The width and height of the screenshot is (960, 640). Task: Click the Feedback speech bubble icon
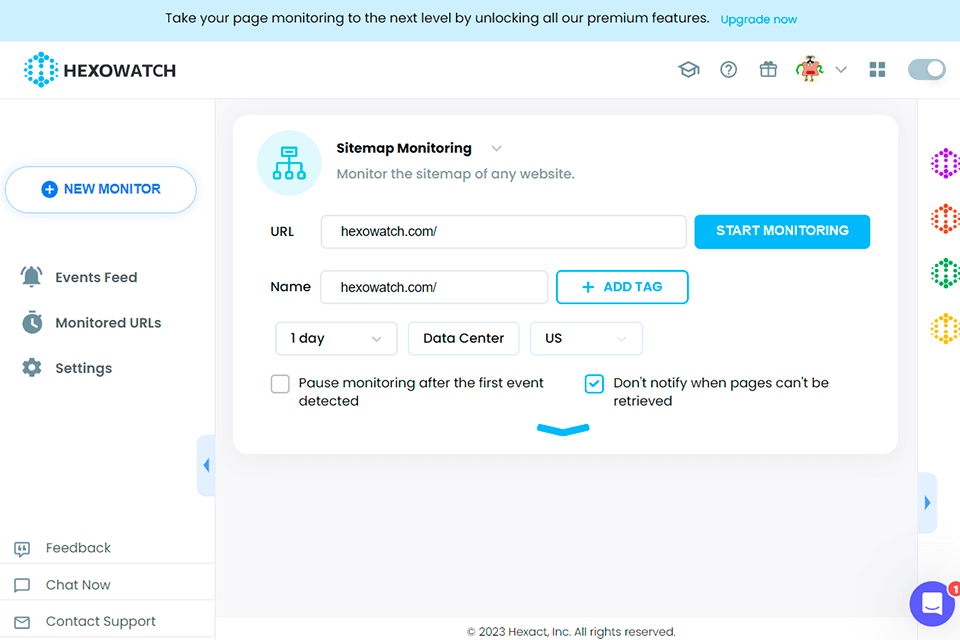click(x=22, y=549)
